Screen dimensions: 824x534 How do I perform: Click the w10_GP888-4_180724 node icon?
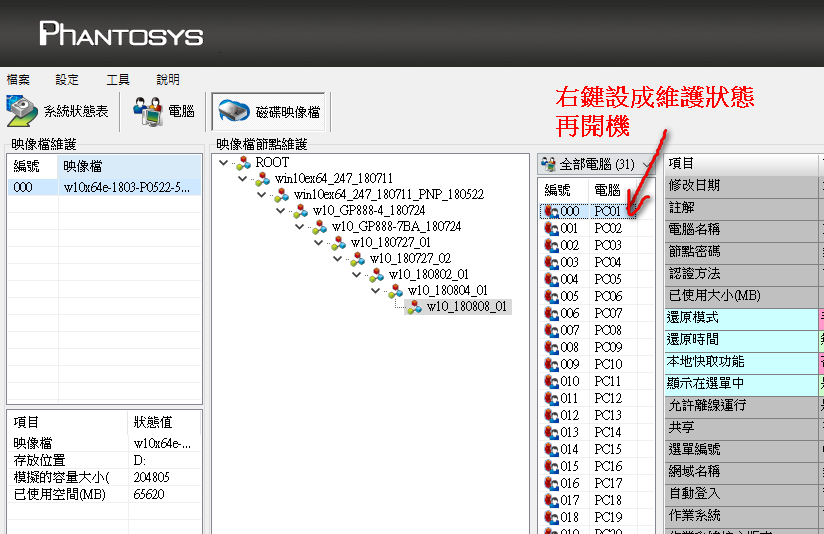[300, 211]
